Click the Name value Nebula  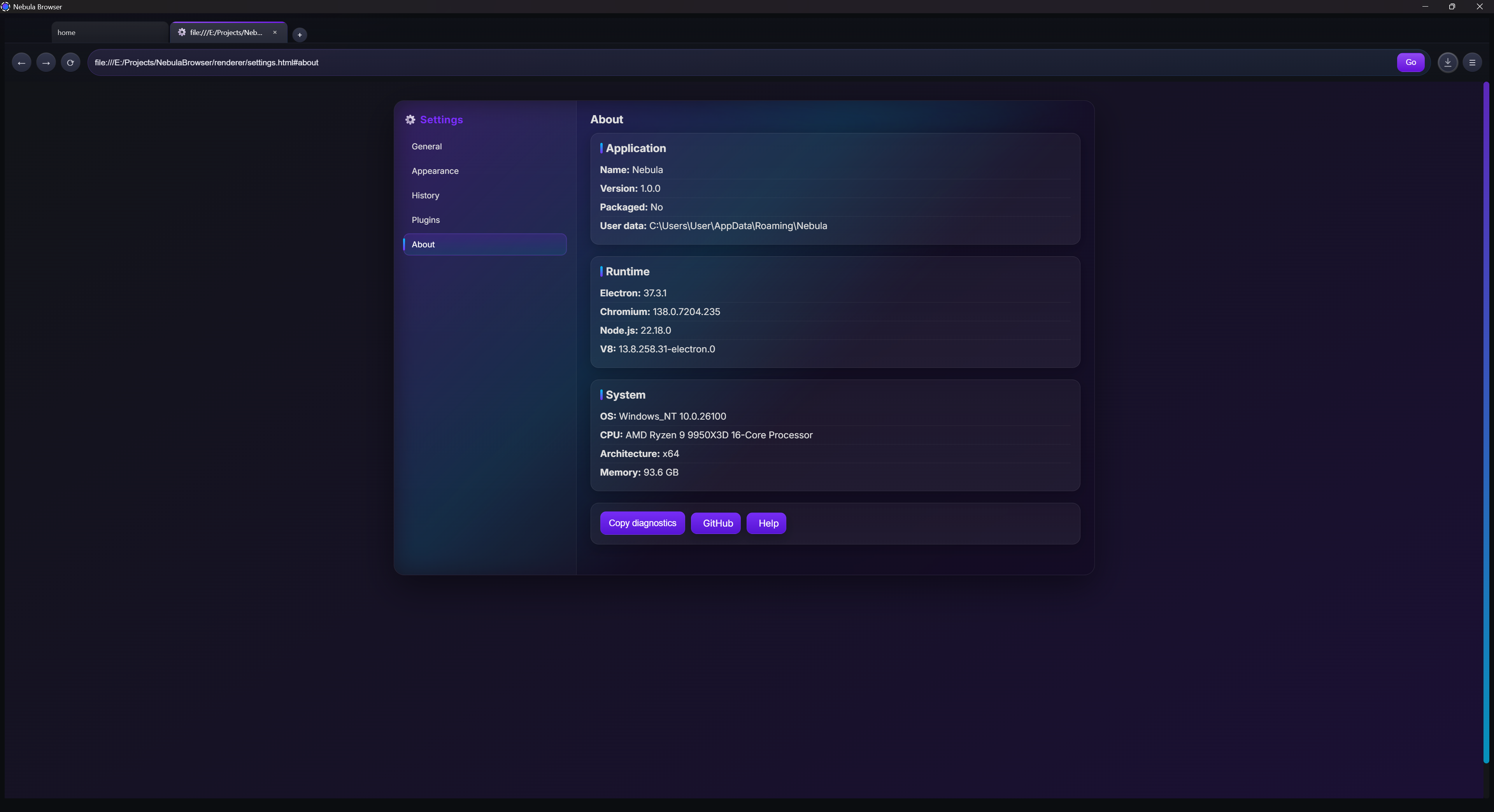coord(647,170)
